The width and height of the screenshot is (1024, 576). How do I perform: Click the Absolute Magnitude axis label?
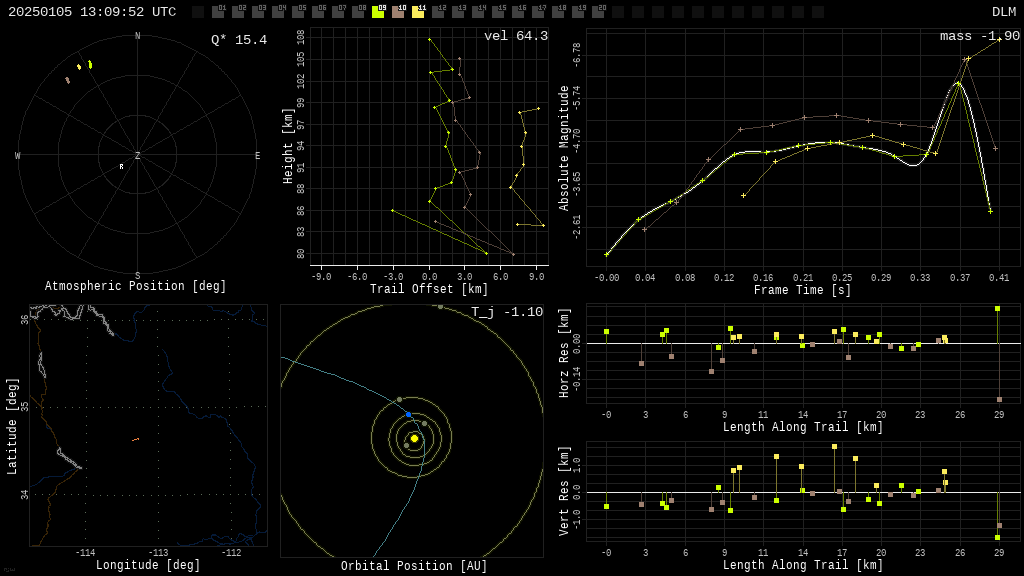pos(564,148)
